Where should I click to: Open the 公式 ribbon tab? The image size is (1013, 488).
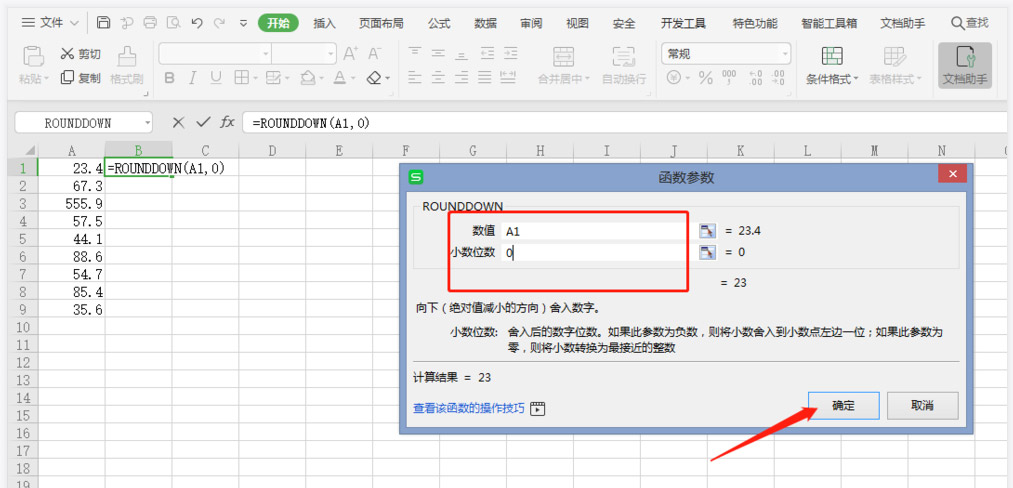pos(438,22)
